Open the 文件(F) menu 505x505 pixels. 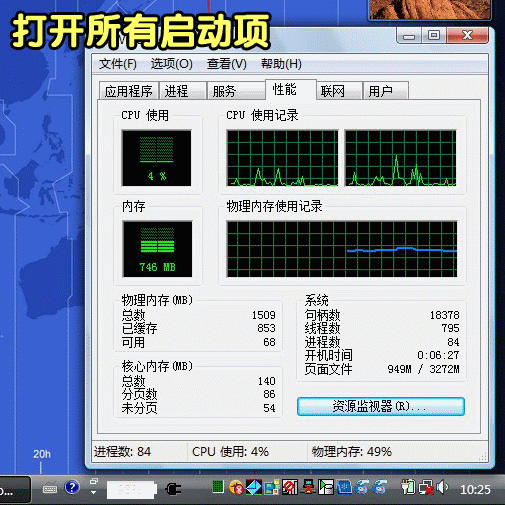[x=118, y=64]
